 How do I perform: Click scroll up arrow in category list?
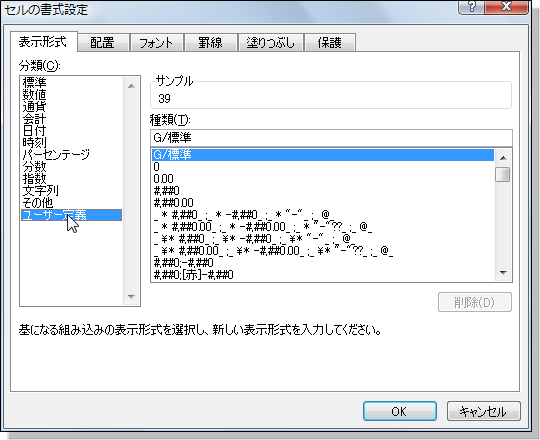(x=131, y=86)
